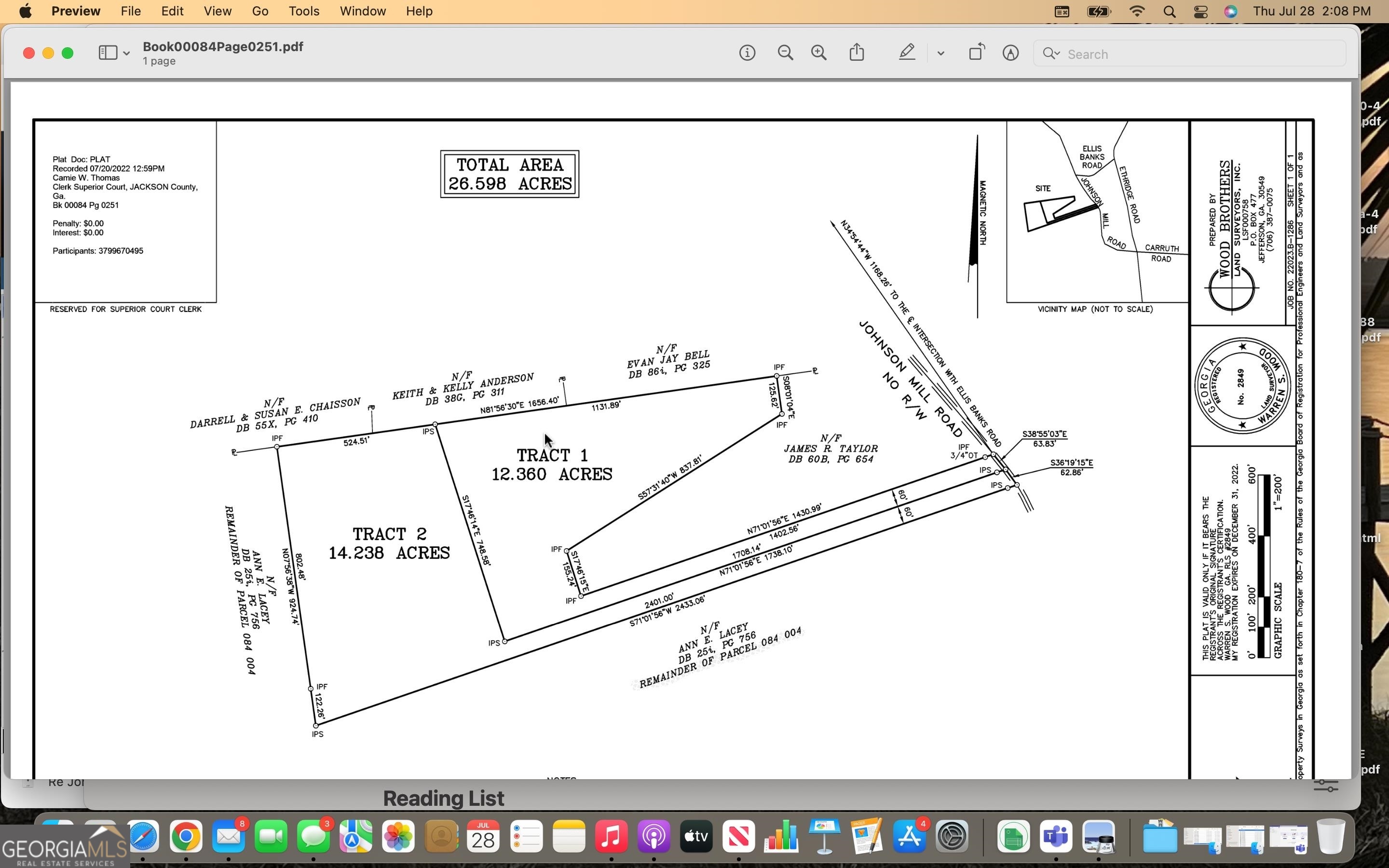Open the View menu
Viewport: 1389px width, 868px height.
coord(218,12)
